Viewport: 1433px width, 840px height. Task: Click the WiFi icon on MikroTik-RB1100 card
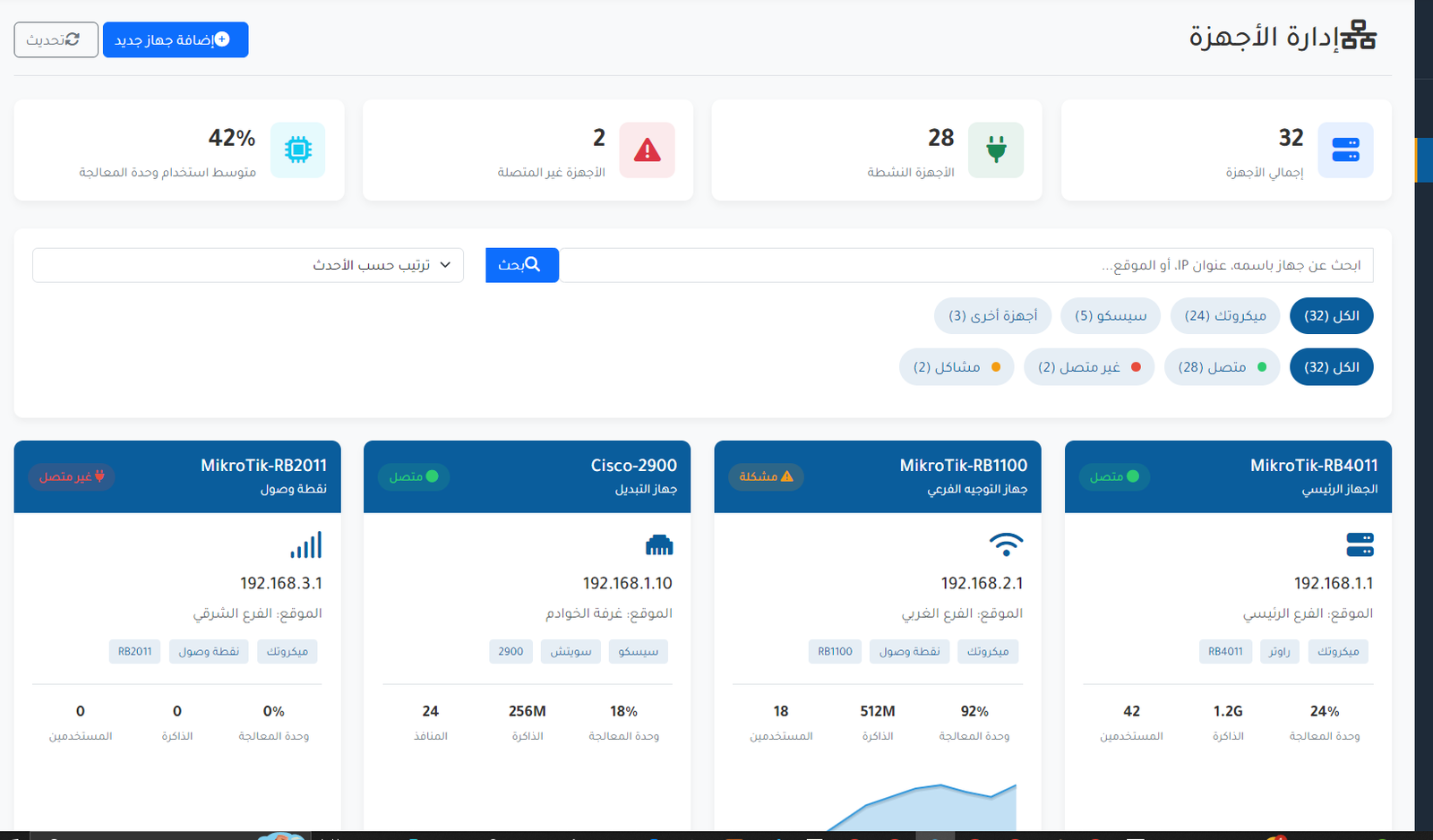1006,544
